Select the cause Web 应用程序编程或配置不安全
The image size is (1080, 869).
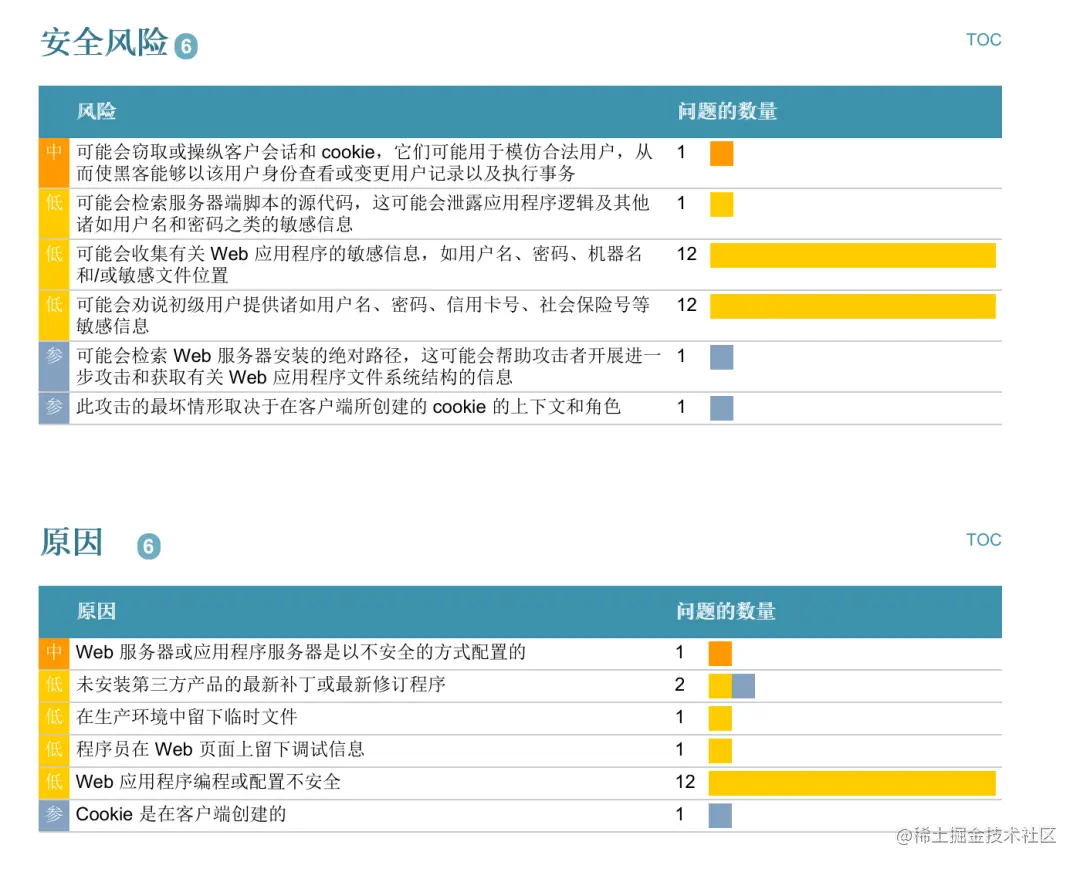click(208, 782)
